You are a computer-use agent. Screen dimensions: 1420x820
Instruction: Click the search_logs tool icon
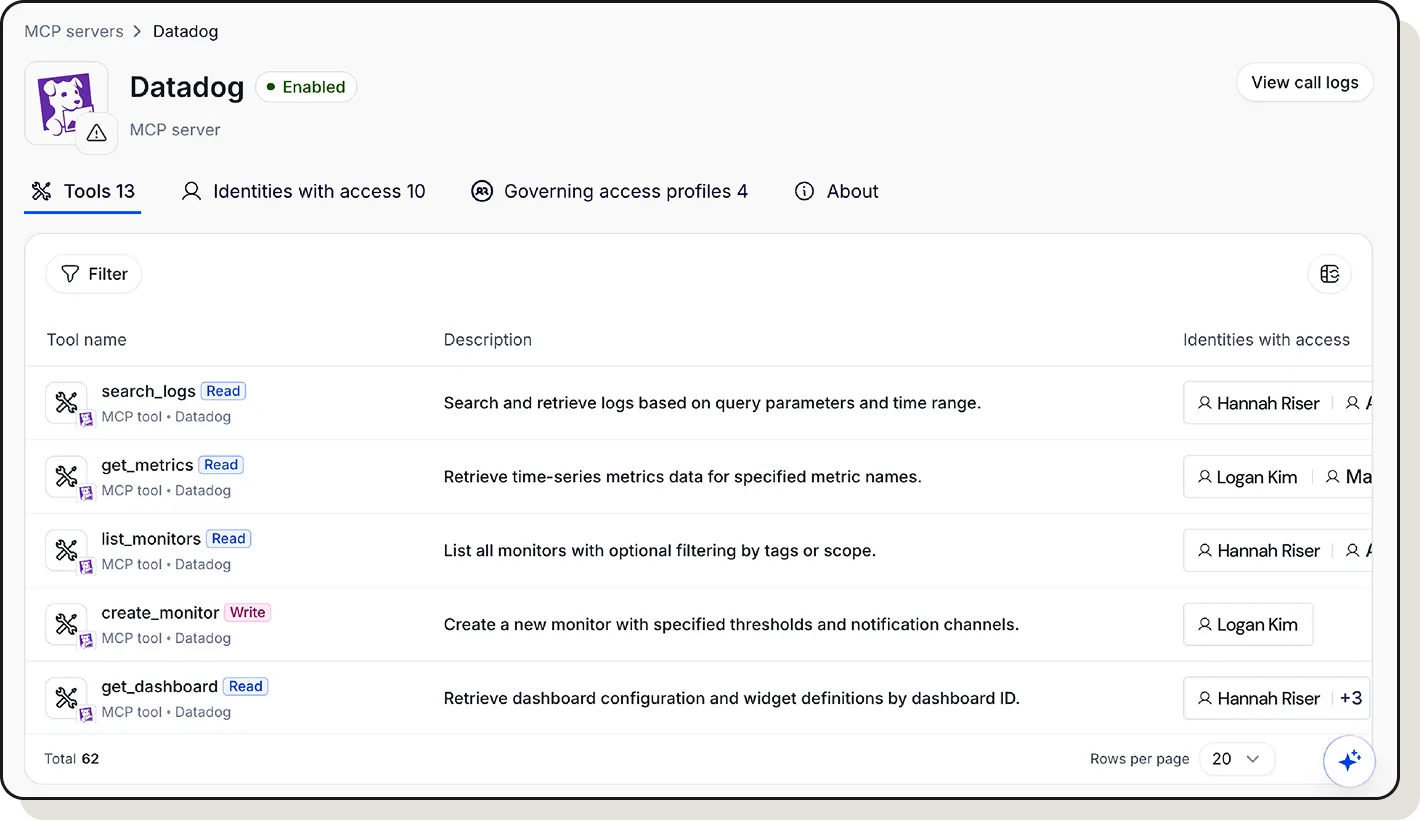[66, 403]
